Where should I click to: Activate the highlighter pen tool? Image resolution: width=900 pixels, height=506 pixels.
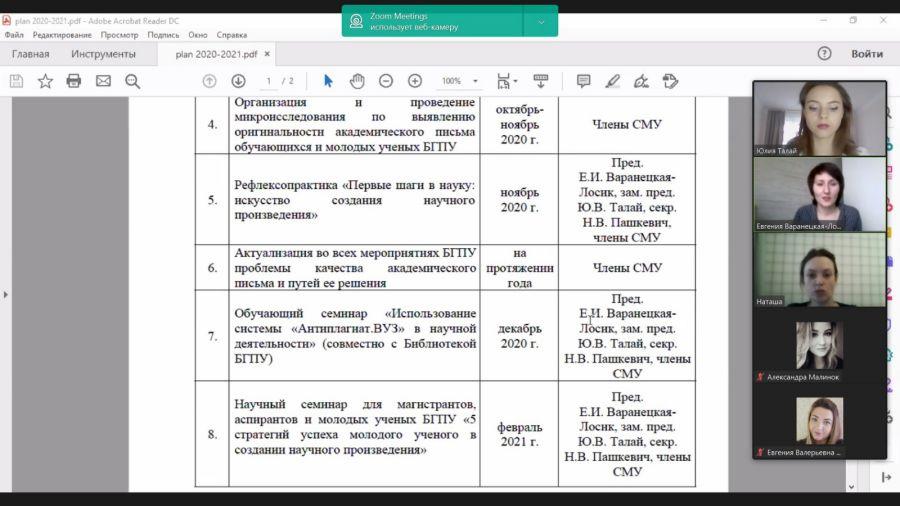[612, 81]
